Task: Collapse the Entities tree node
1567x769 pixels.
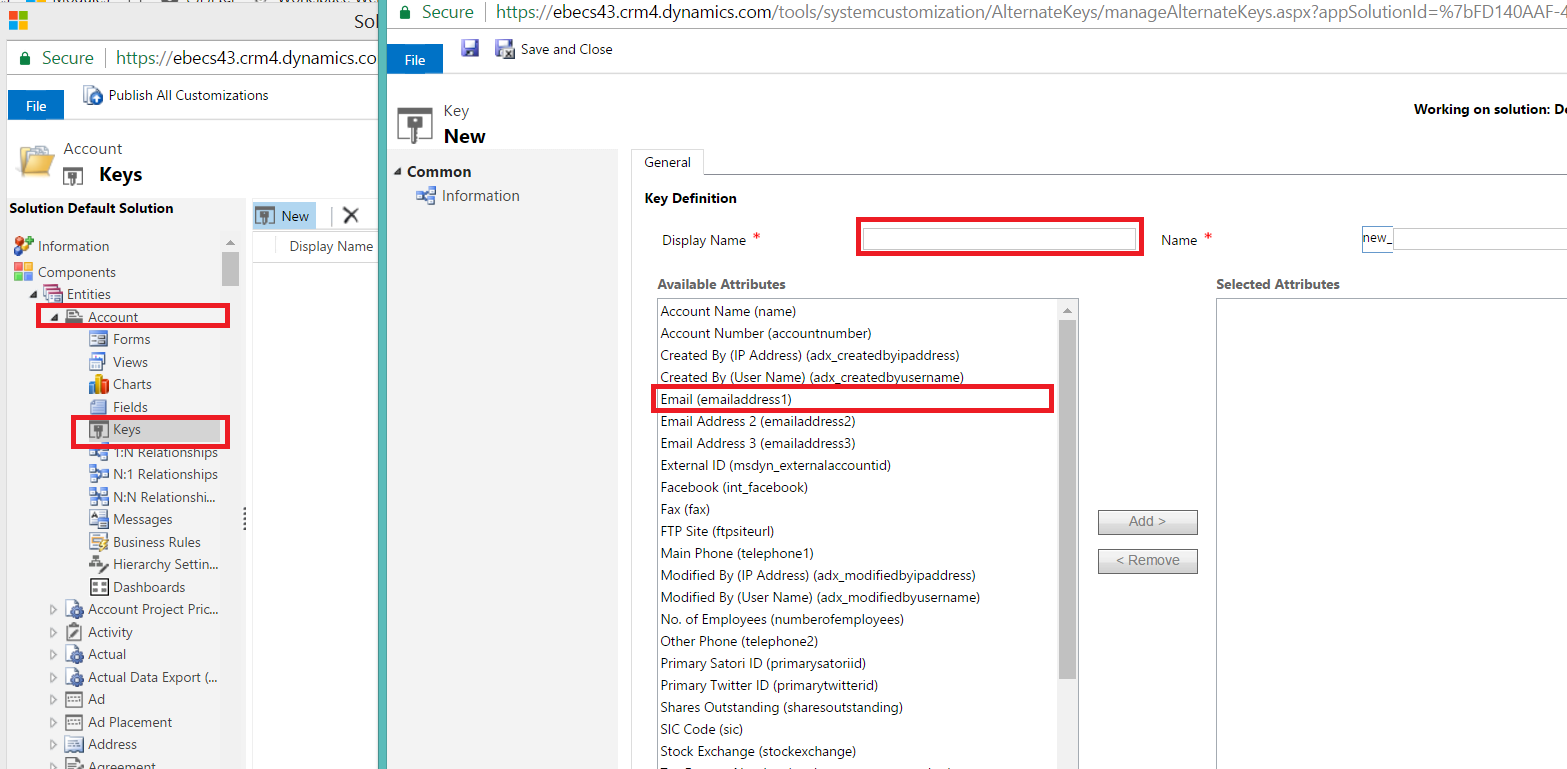Action: 34,294
